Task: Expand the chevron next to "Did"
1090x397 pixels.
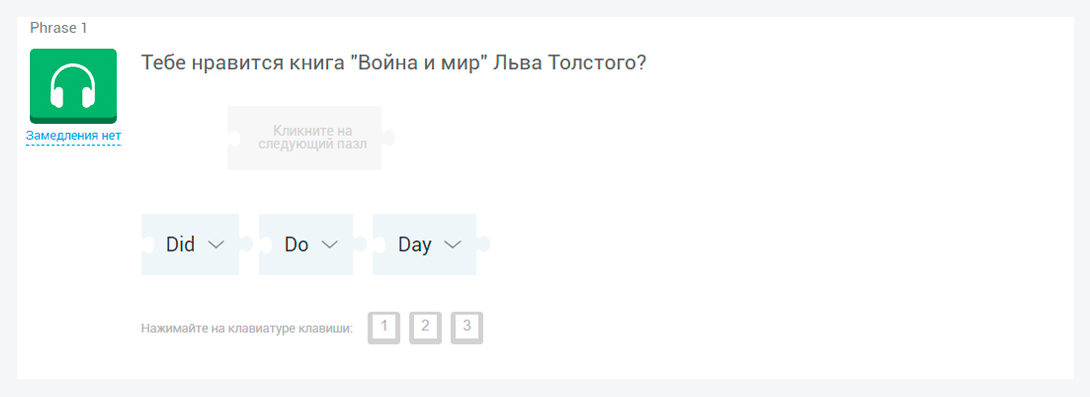Action: [x=216, y=245]
